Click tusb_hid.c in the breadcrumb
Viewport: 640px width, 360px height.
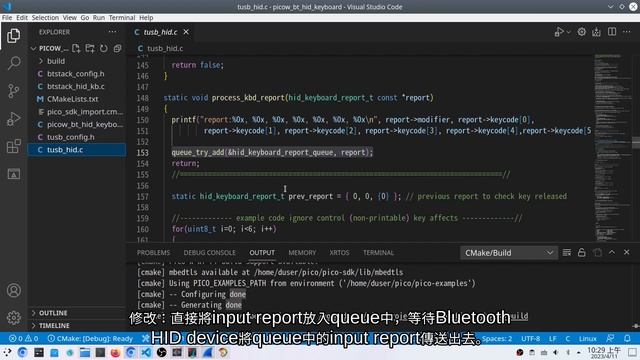point(165,48)
